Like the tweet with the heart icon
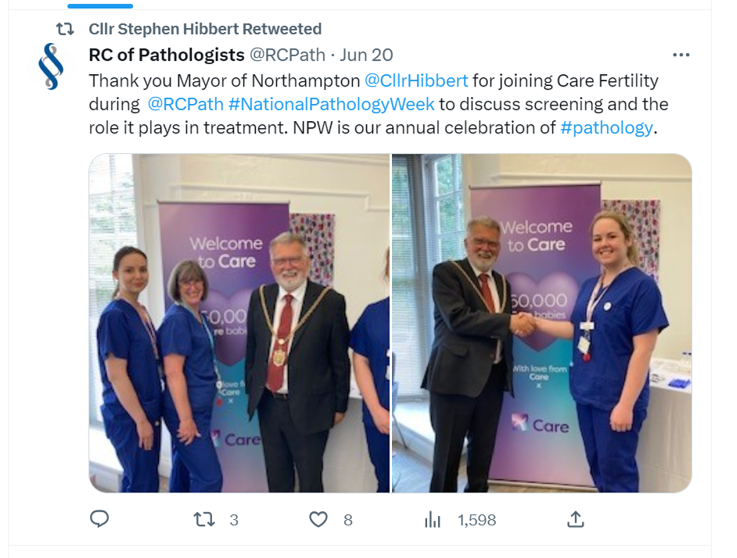This screenshot has height=558, width=737. pos(318,519)
